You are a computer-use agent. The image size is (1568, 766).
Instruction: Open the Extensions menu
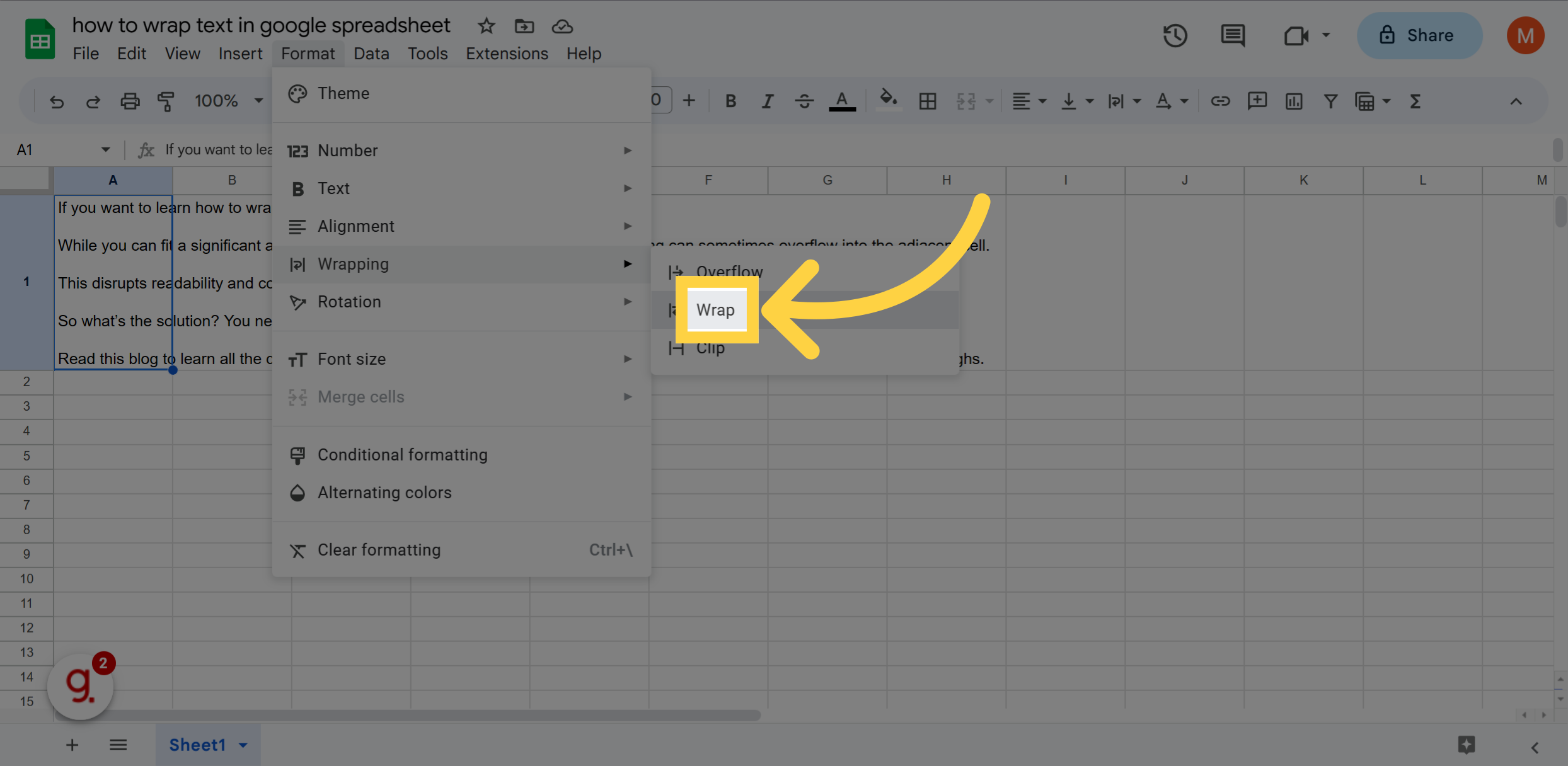[x=507, y=54]
